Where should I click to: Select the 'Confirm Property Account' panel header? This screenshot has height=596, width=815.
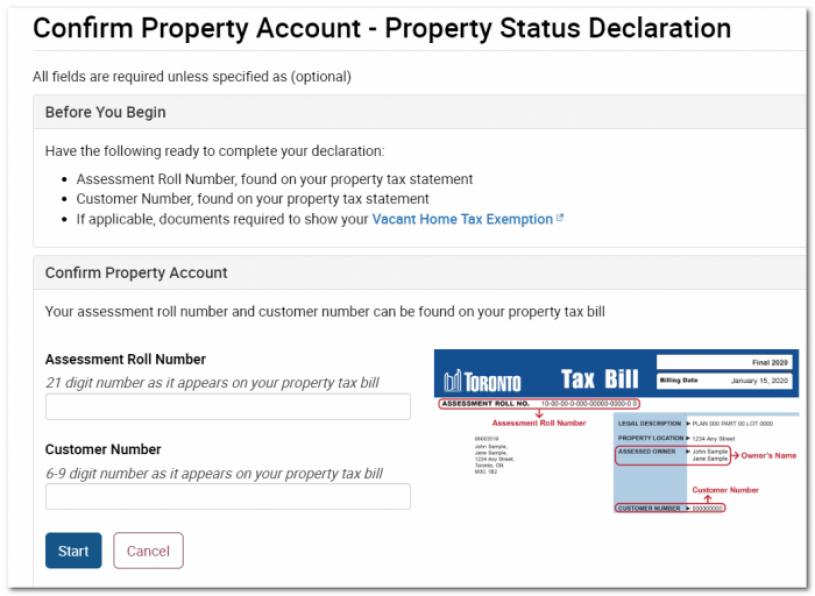[136, 272]
